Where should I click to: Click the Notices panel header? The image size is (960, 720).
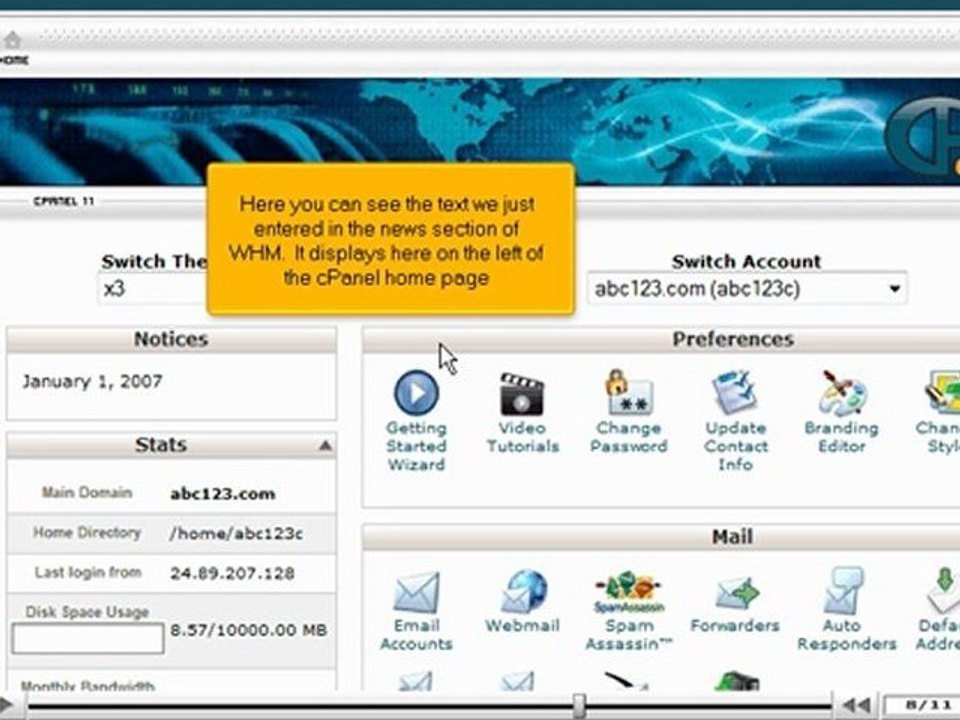171,339
